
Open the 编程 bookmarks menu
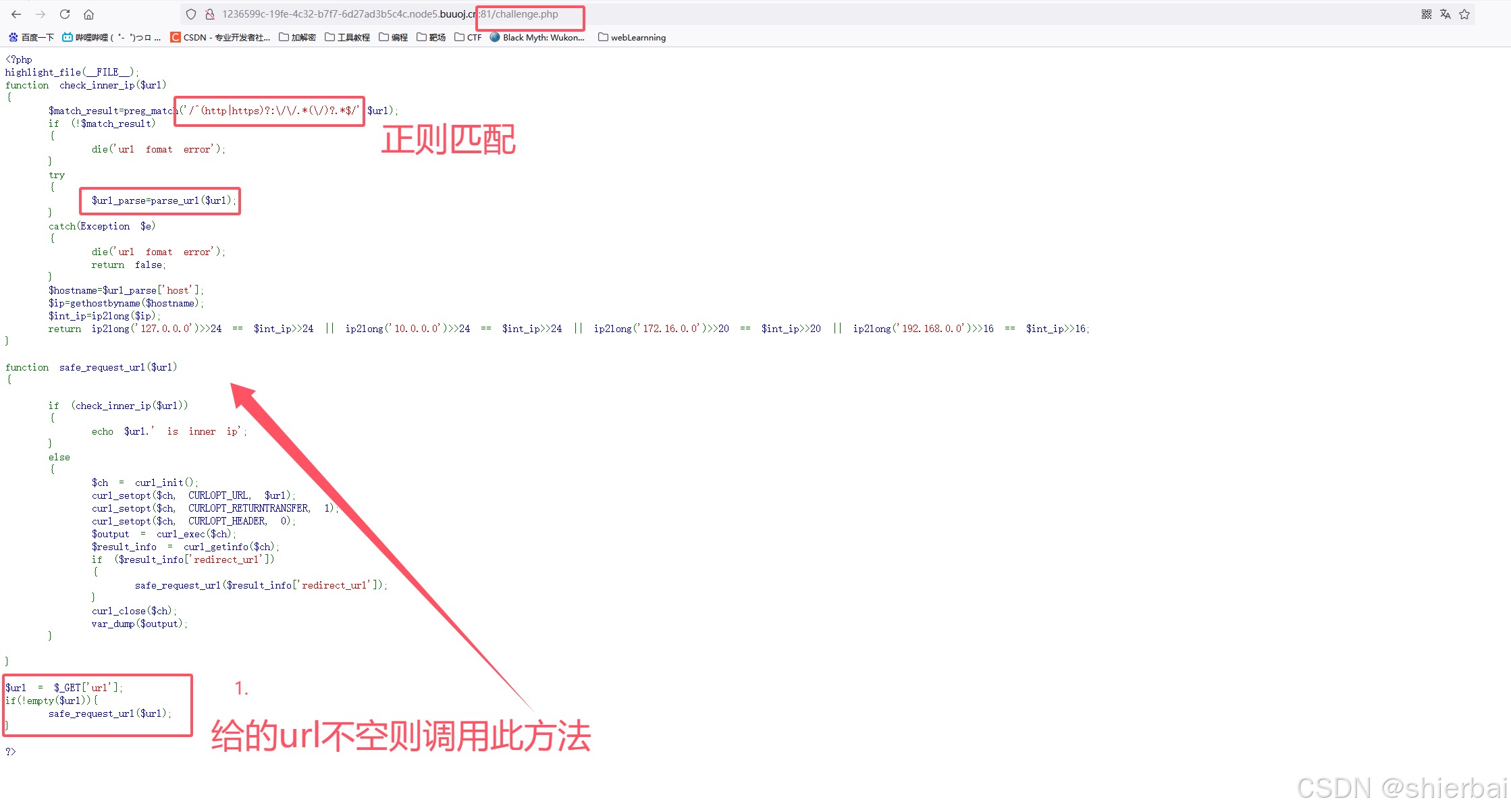click(x=393, y=37)
